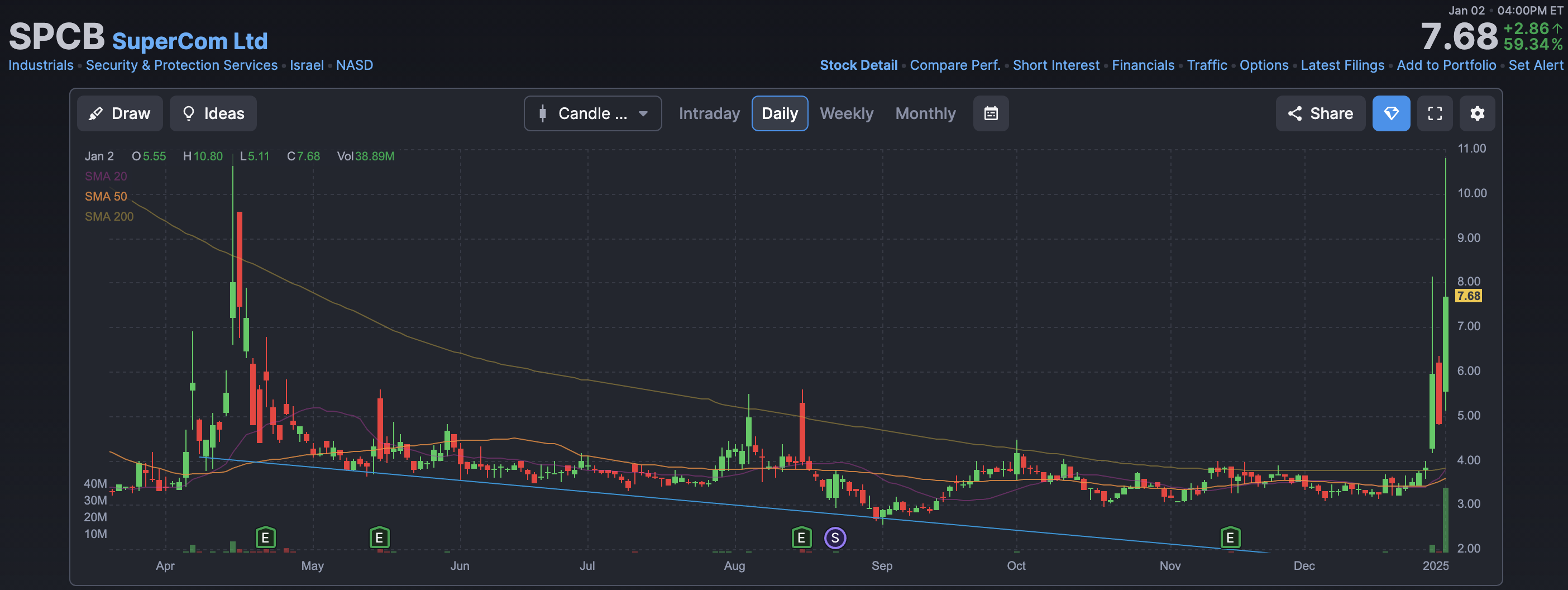
Task: Click the yellow 7.68 price tag
Action: 1468,296
